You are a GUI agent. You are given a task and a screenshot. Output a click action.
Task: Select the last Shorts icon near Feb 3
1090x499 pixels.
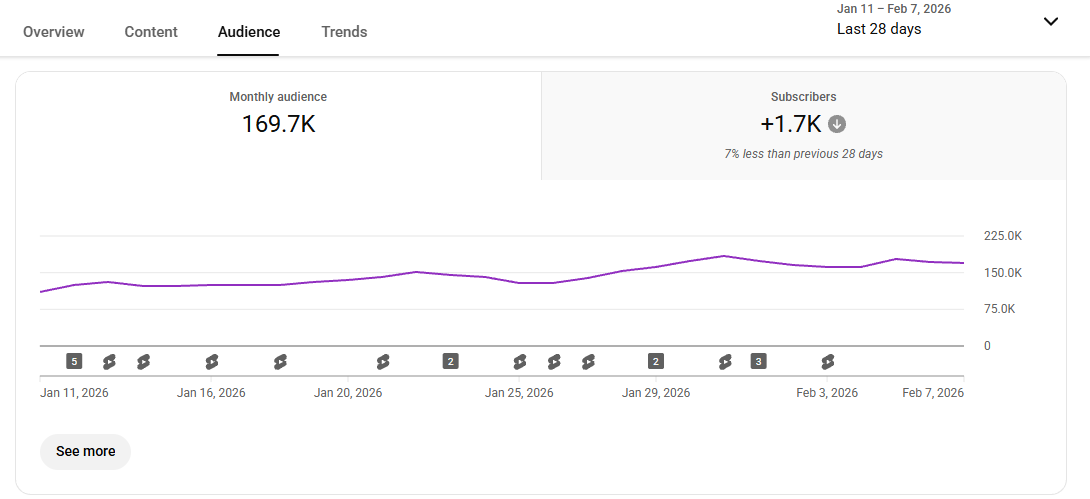[827, 361]
